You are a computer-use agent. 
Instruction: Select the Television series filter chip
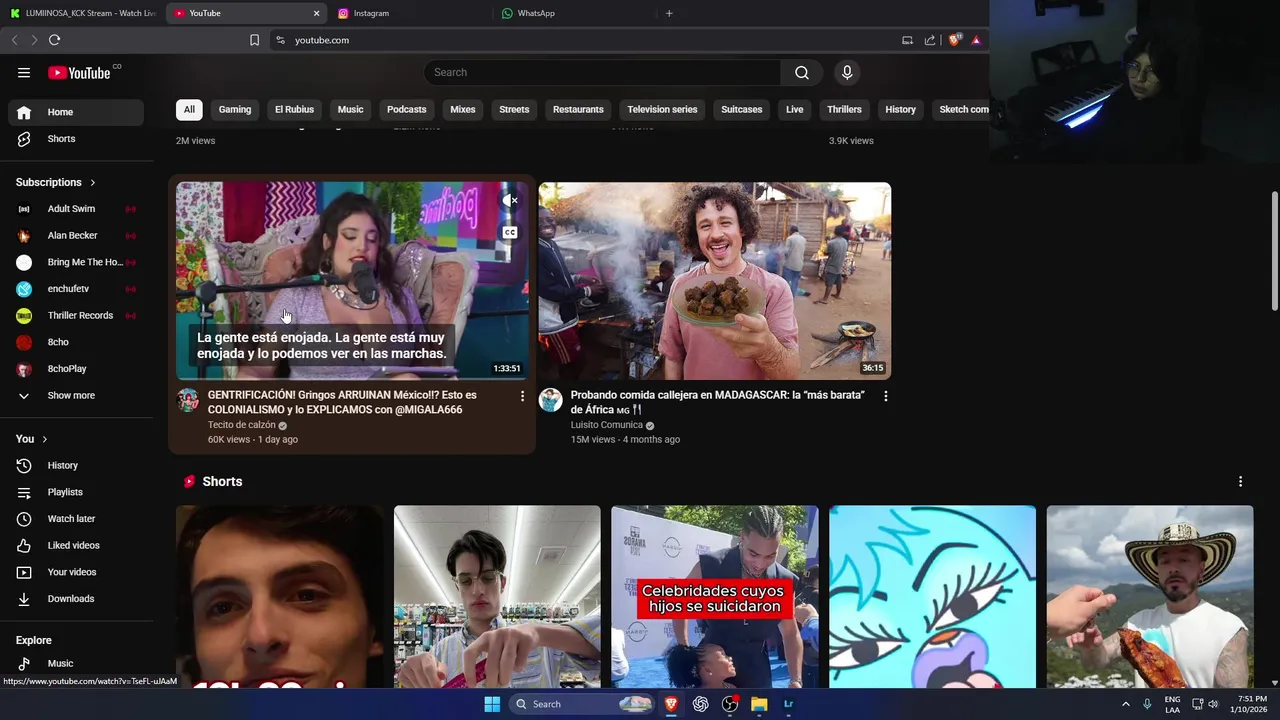pos(662,109)
